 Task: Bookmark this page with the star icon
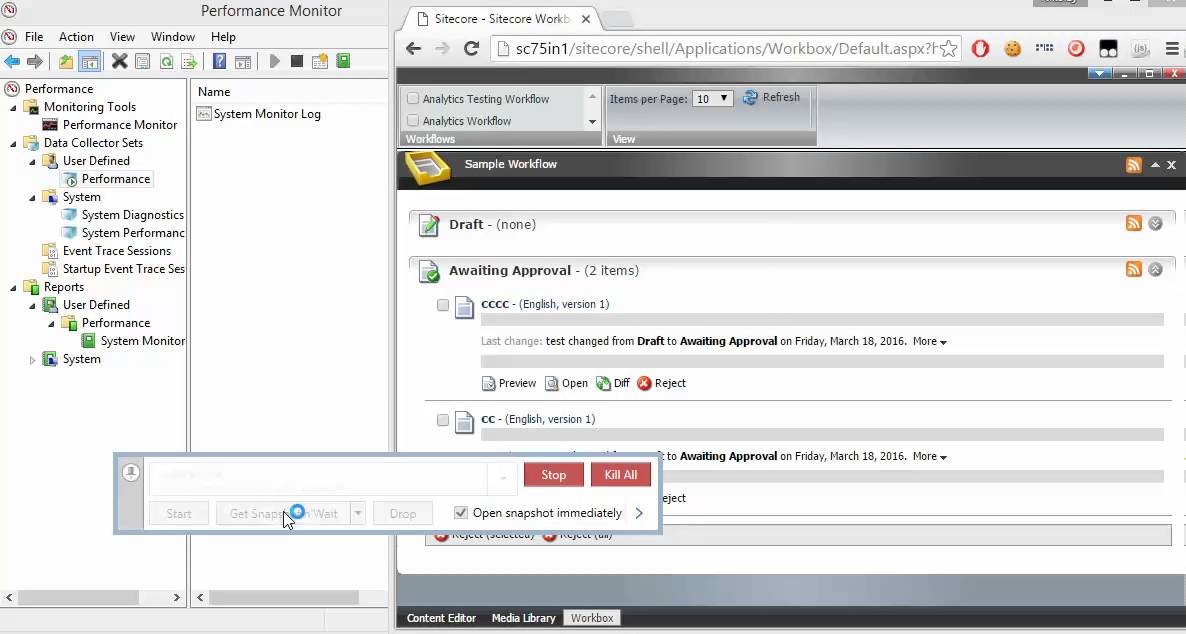(948, 48)
